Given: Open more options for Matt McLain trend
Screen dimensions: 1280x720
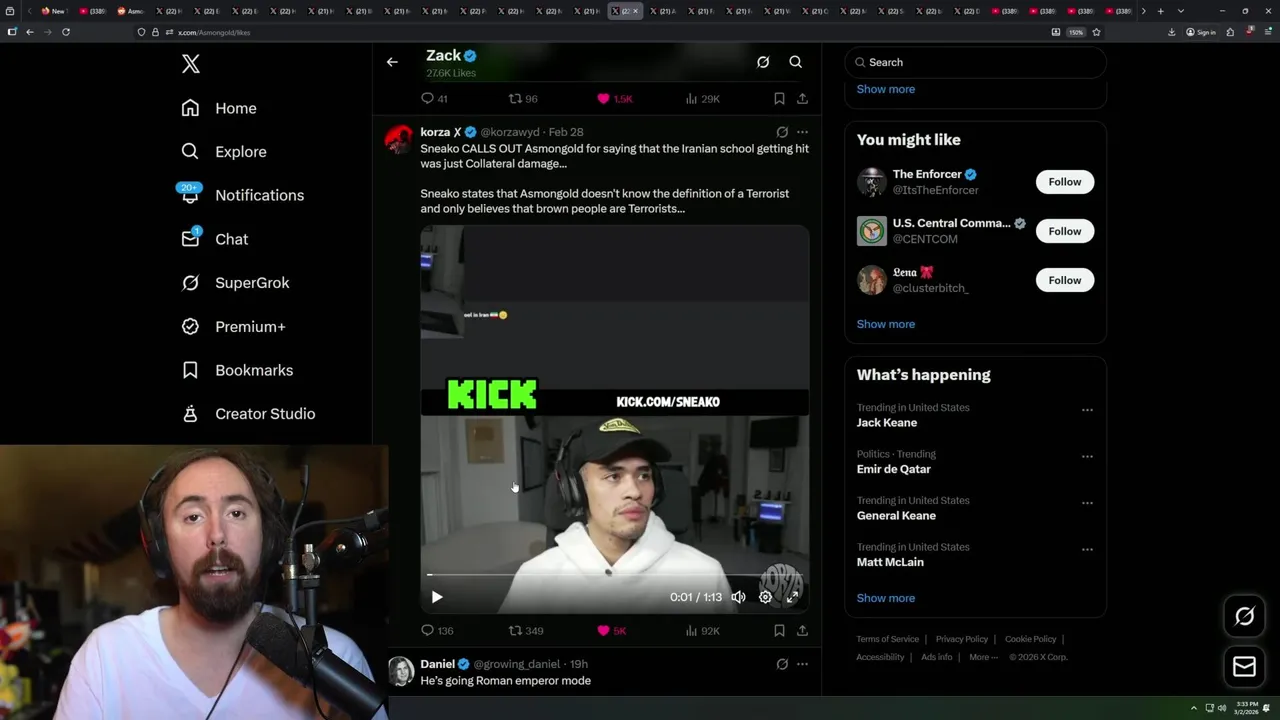Looking at the screenshot, I should point(1087,550).
